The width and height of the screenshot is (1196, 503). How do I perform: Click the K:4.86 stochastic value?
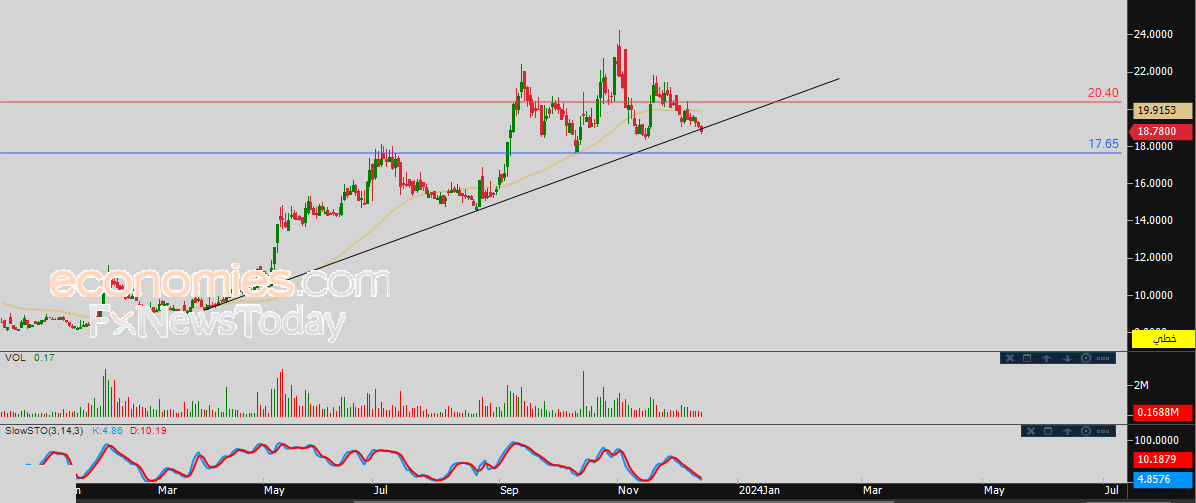click(x=108, y=430)
